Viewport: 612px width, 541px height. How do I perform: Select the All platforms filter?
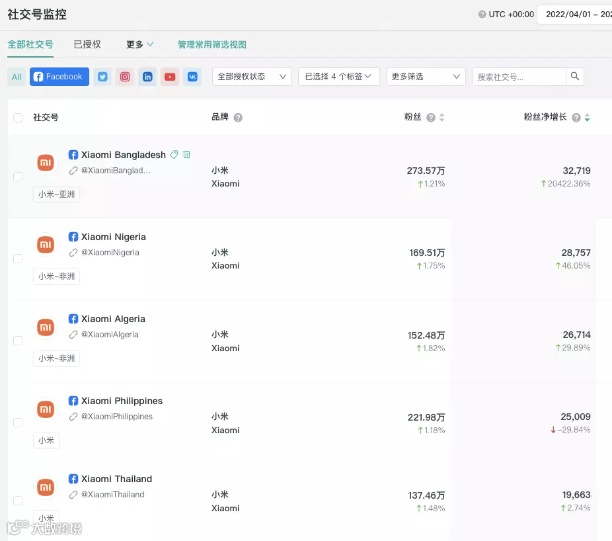(16, 77)
